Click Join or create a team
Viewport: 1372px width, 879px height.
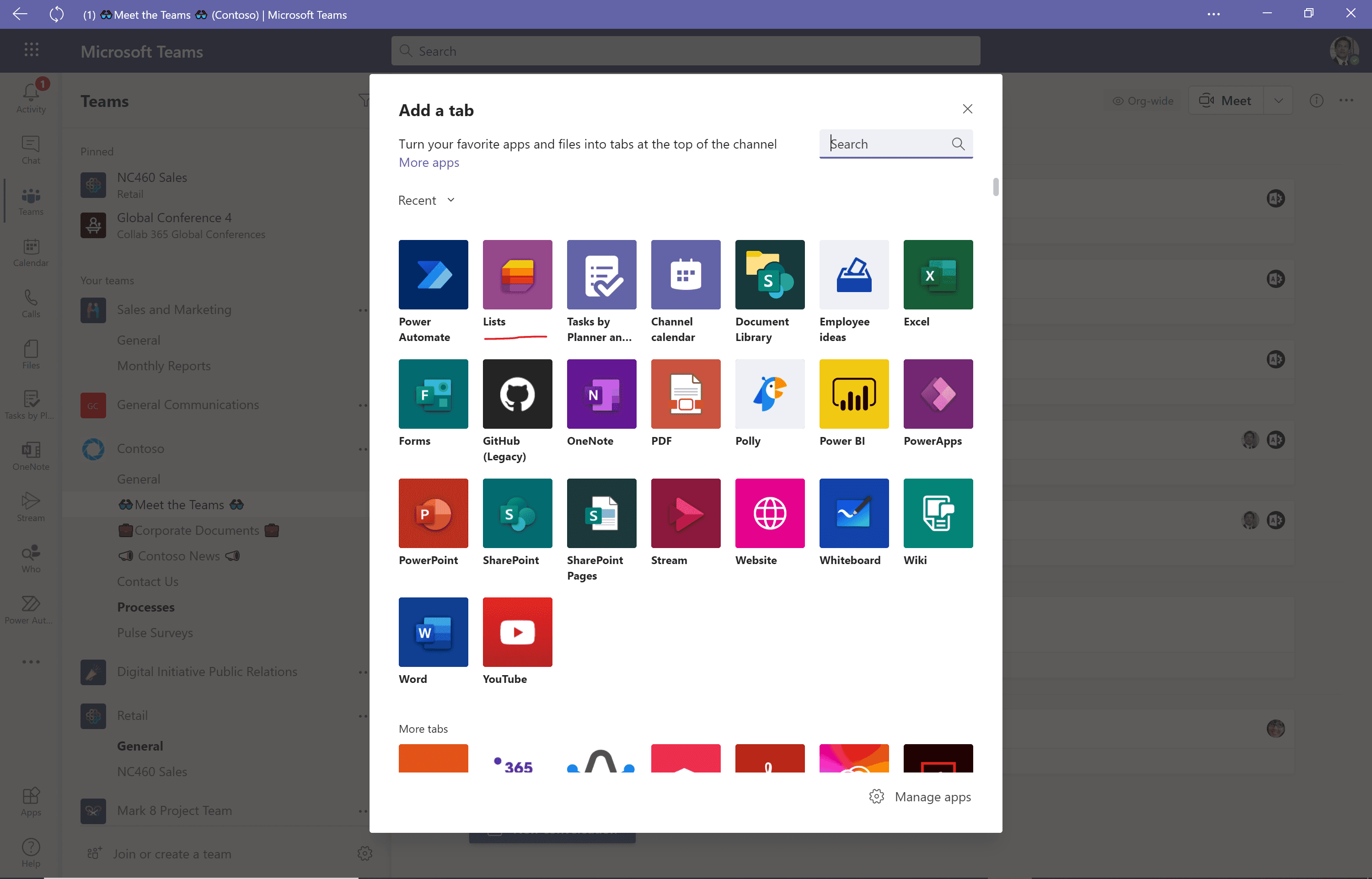(159, 854)
